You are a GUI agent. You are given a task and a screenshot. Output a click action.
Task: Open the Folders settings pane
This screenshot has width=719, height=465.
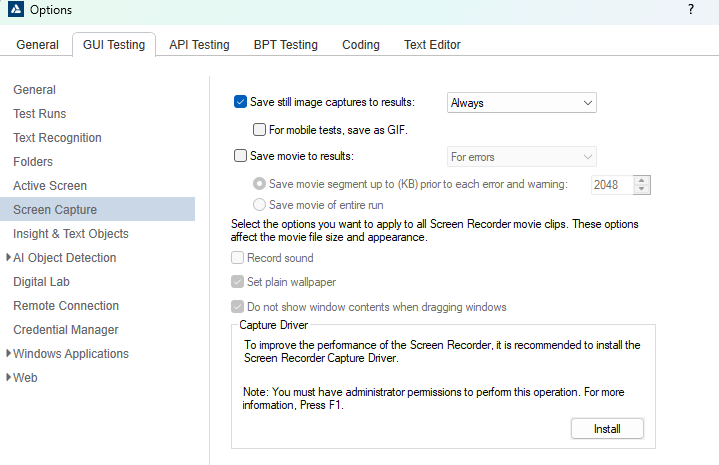click(x=33, y=162)
